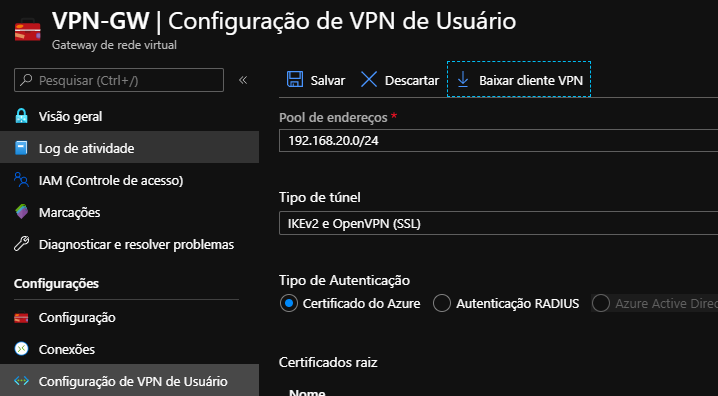
Task: Open Configuração under Configurações
Action: 130,317
